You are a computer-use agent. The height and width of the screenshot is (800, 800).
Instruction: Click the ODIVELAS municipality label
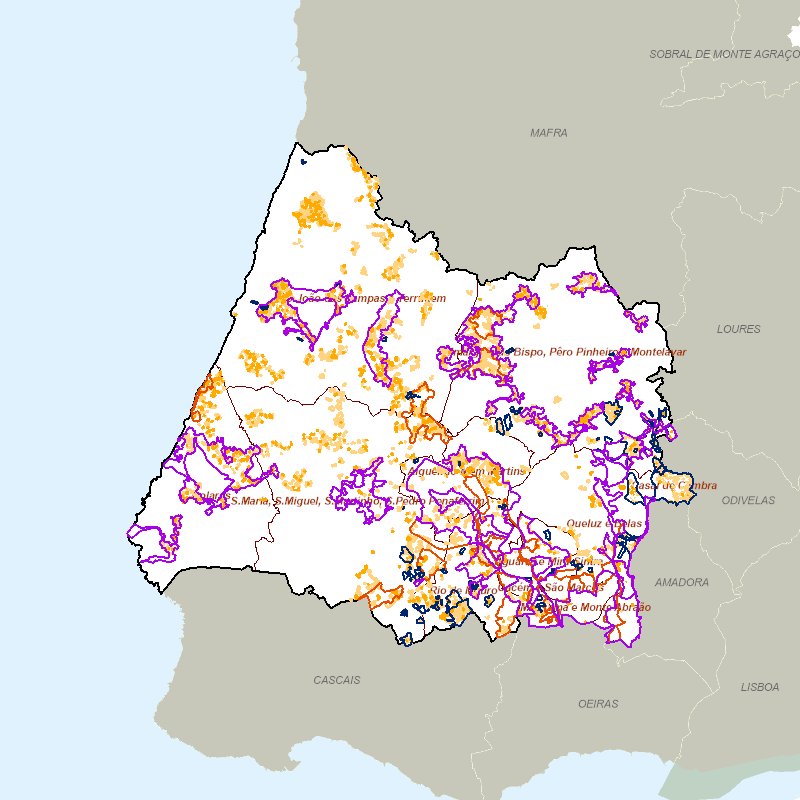746,500
